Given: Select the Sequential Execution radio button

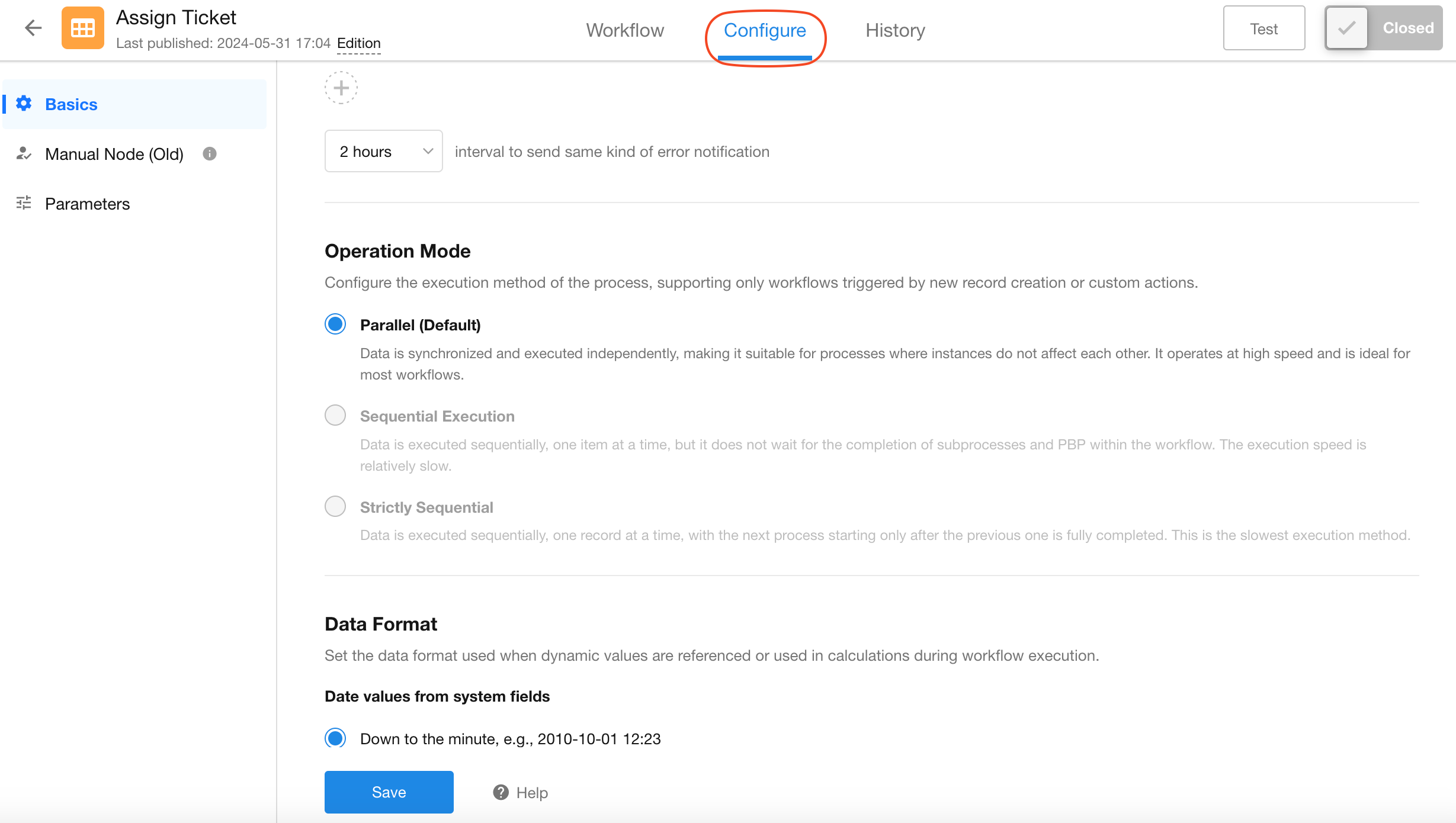Looking at the screenshot, I should (x=335, y=415).
